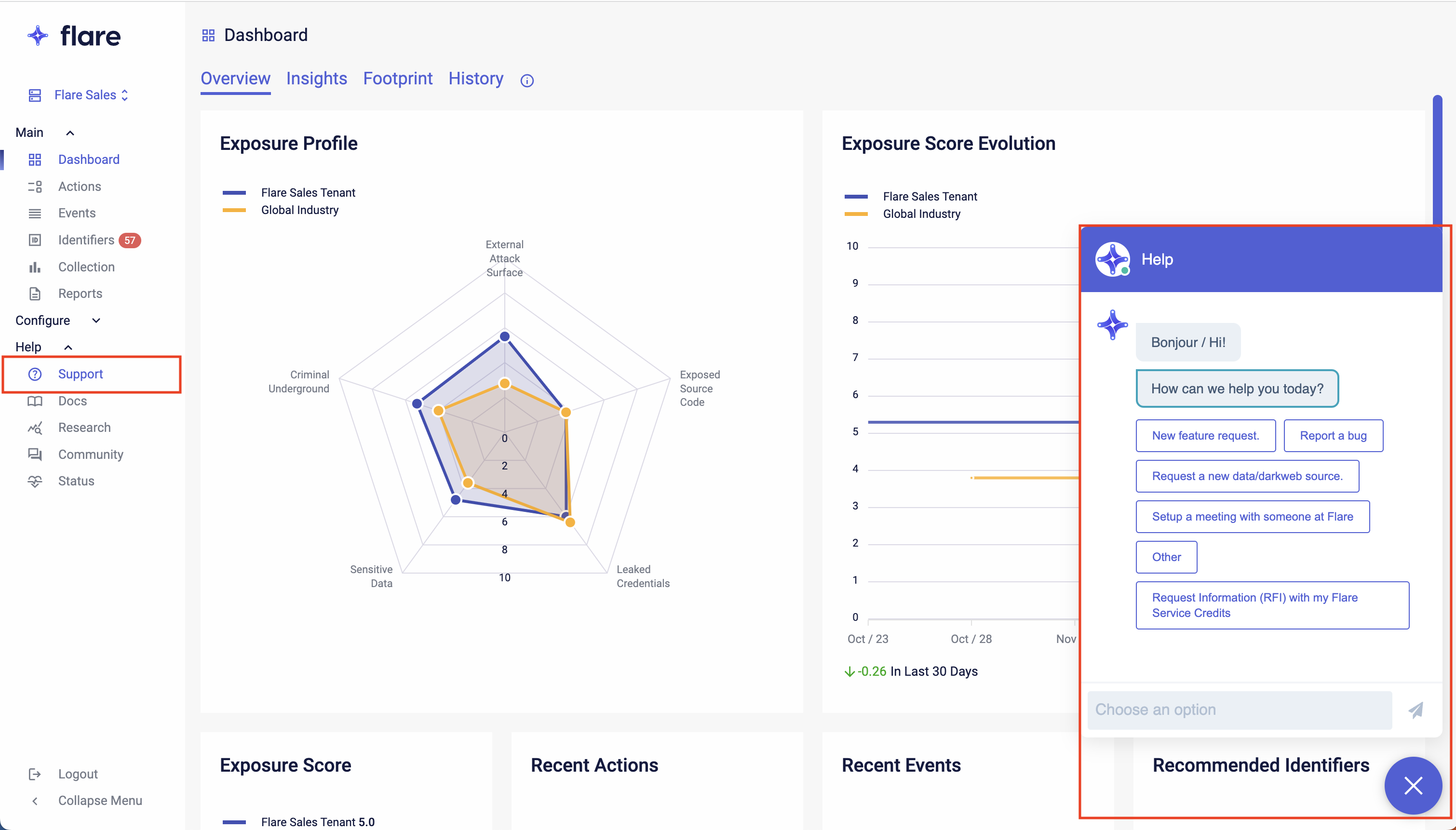Open Reports via its document icon
The height and width of the screenshot is (830, 1456).
[x=35, y=294]
